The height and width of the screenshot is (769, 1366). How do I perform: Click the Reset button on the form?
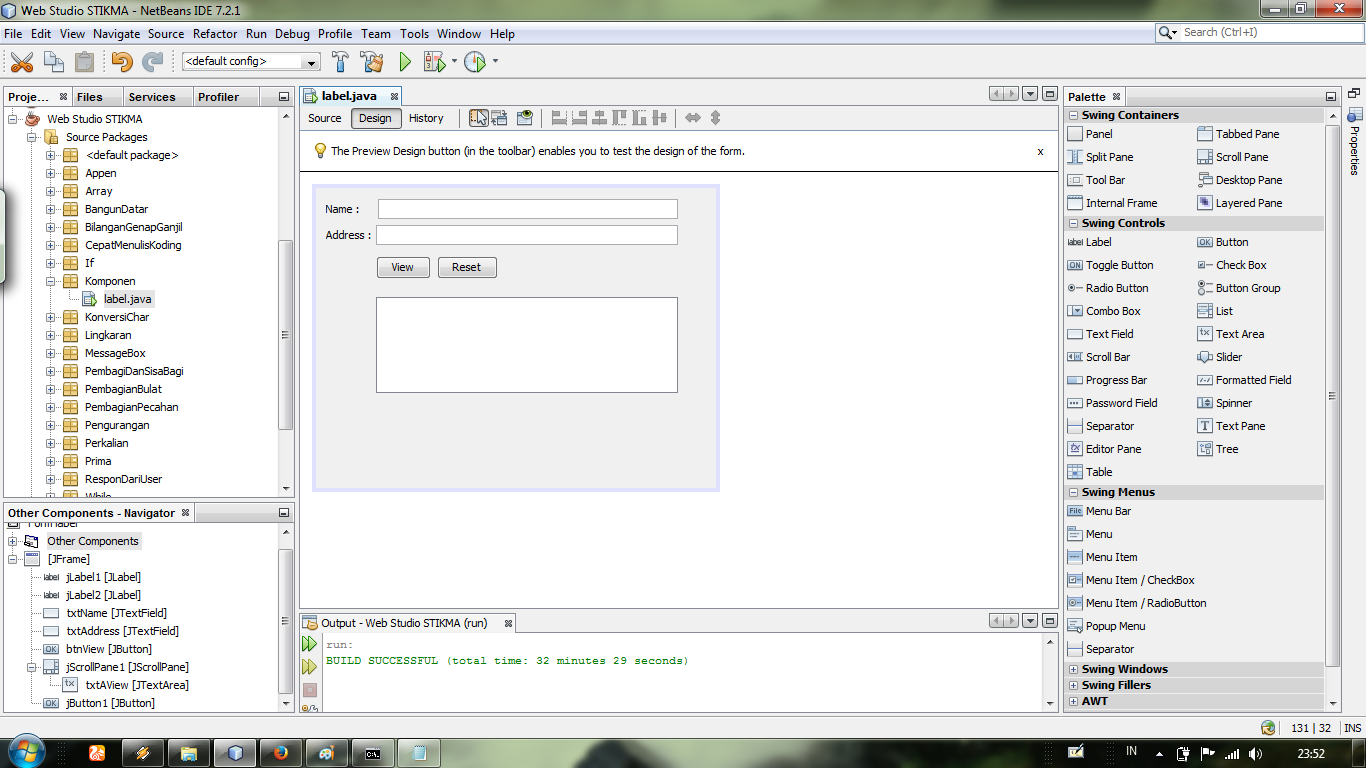466,267
